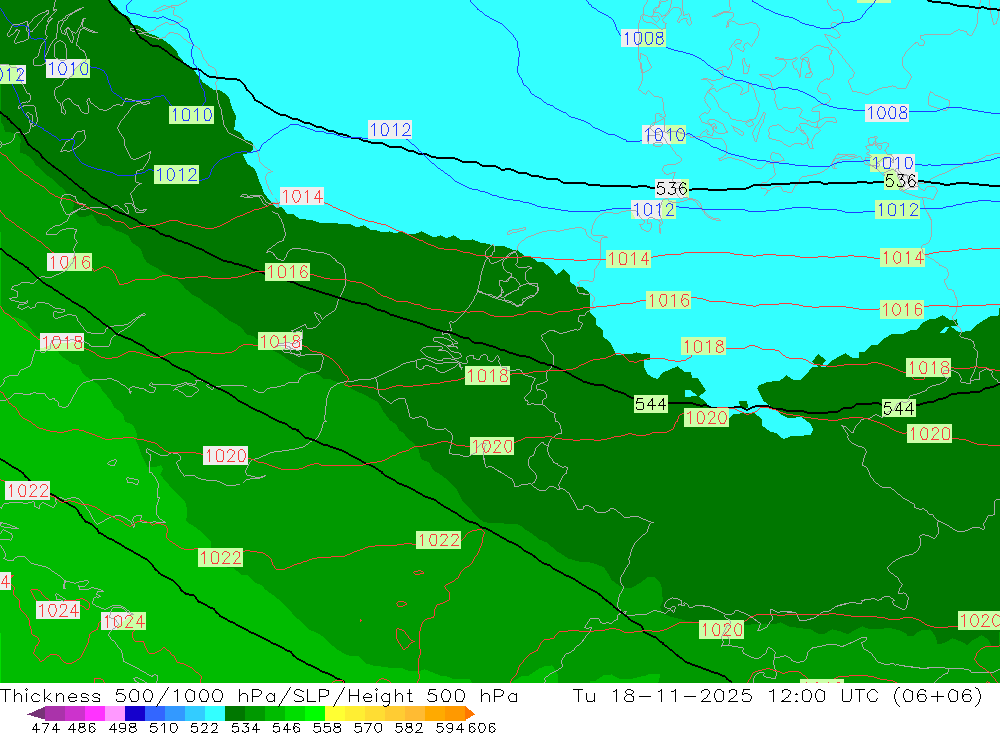Click the orange arrow tip ending the legend
Image resolution: width=1000 pixels, height=733 pixels.
470,713
